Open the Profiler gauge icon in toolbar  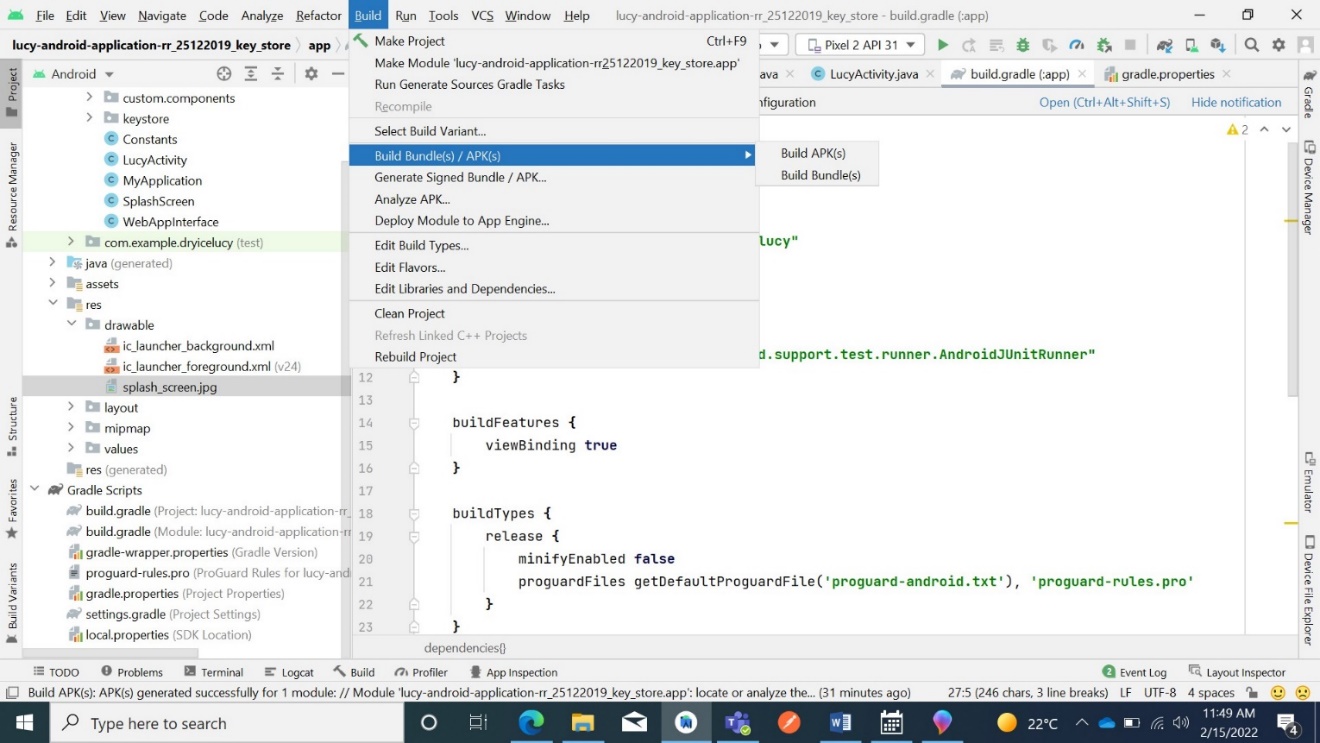tap(1076, 45)
